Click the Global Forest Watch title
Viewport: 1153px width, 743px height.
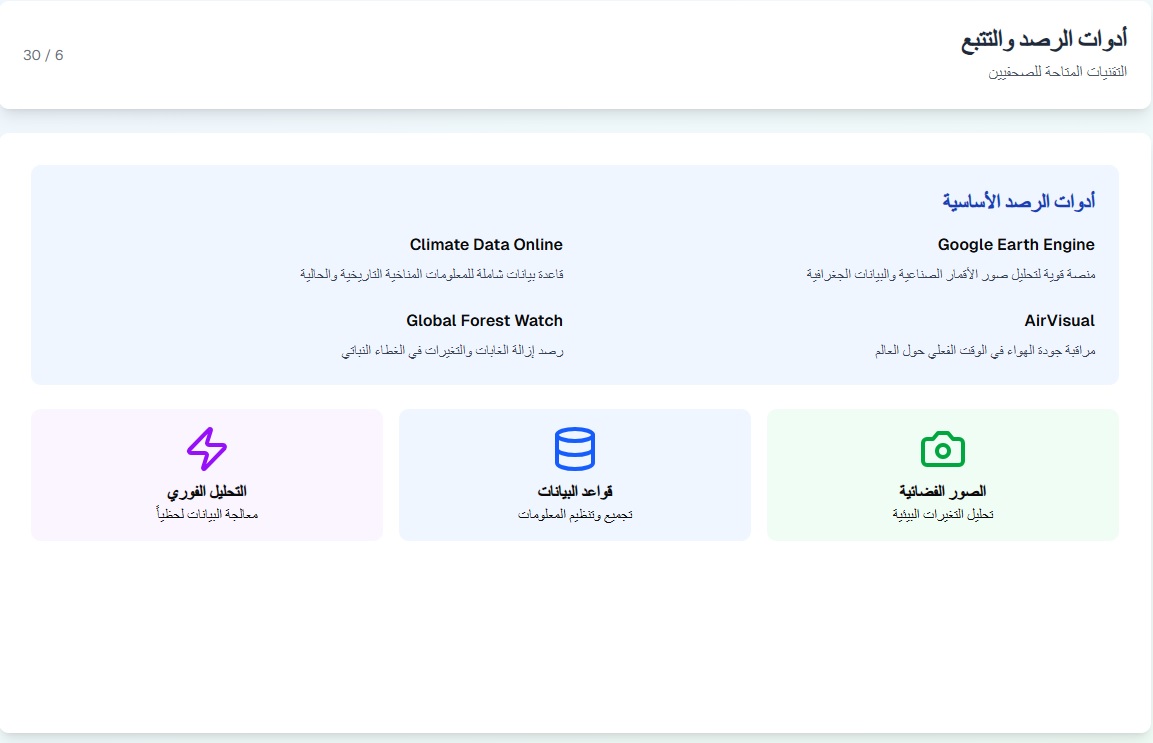point(485,321)
